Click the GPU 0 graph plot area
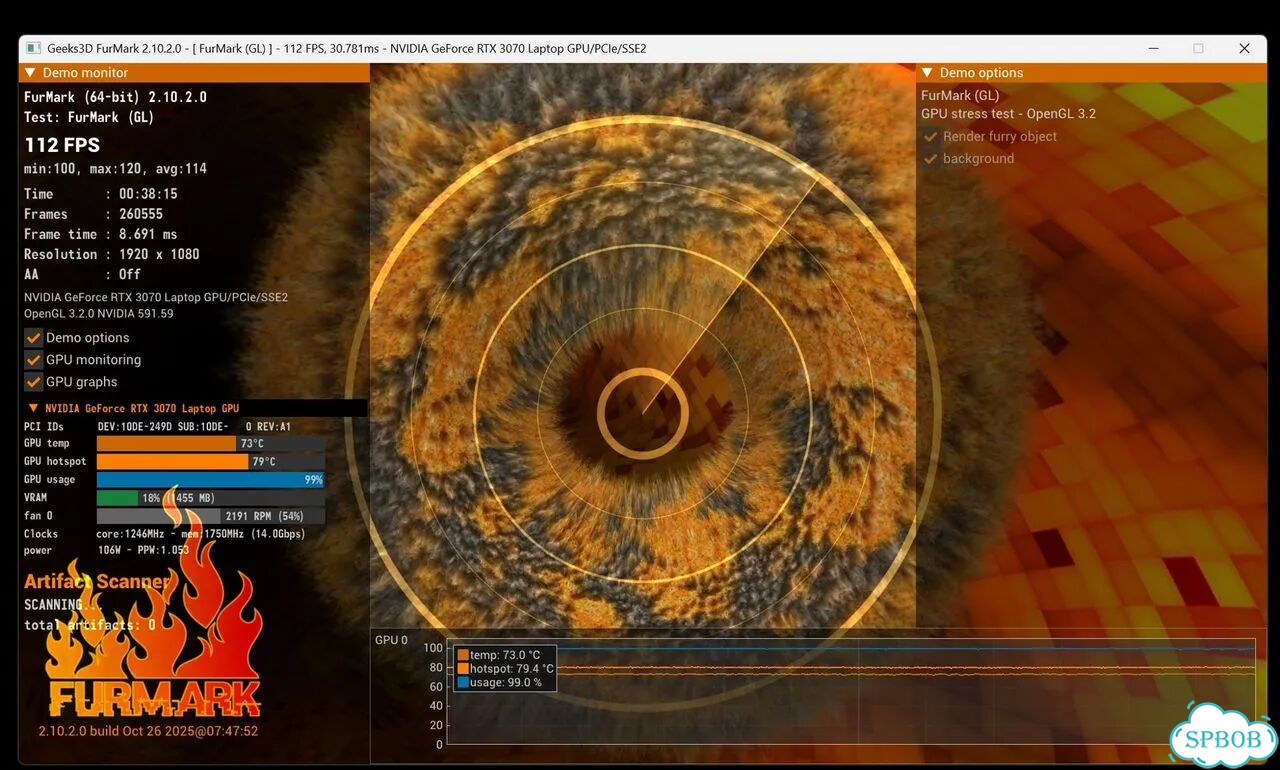 coord(851,692)
